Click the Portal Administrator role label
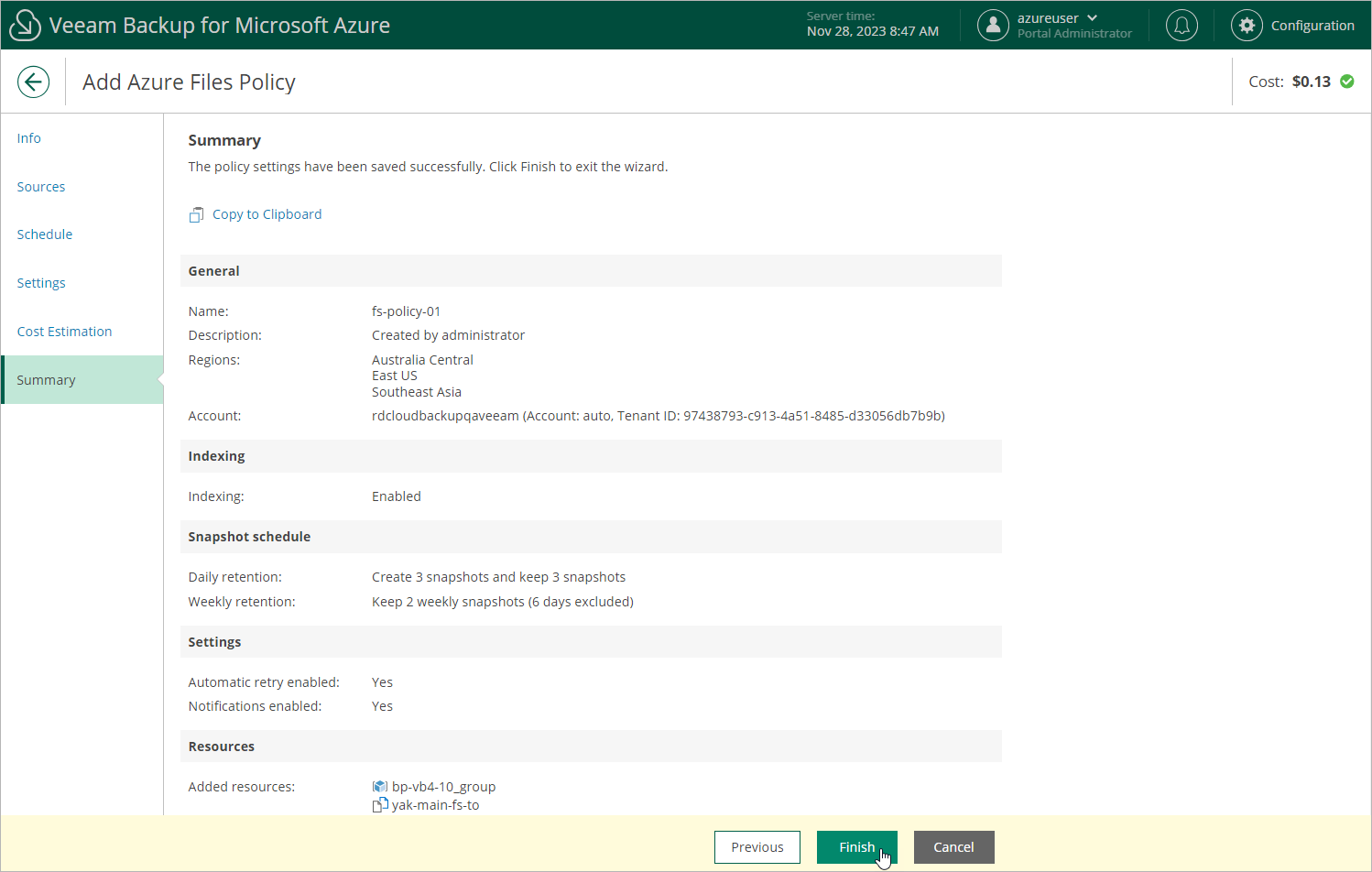Screen dimensions: 1372x872 click(1074, 34)
